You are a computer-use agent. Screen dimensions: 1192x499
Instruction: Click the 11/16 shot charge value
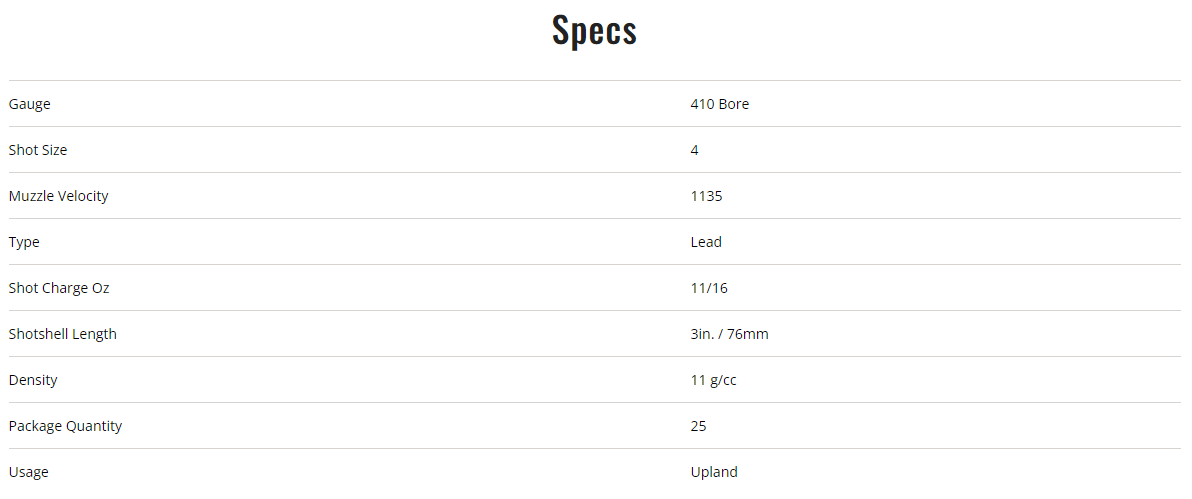click(709, 288)
